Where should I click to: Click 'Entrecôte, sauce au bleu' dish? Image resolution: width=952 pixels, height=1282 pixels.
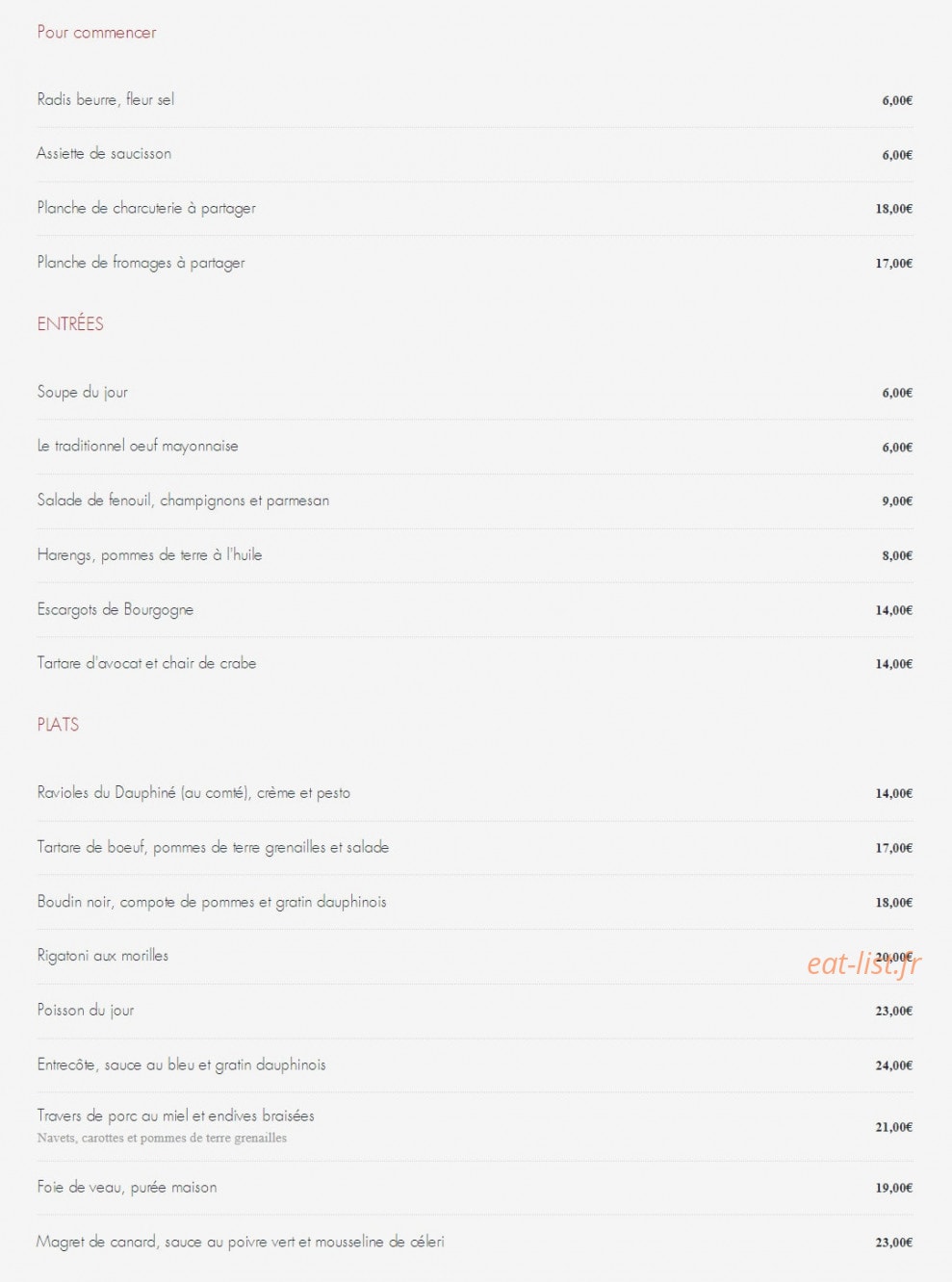click(x=181, y=1064)
